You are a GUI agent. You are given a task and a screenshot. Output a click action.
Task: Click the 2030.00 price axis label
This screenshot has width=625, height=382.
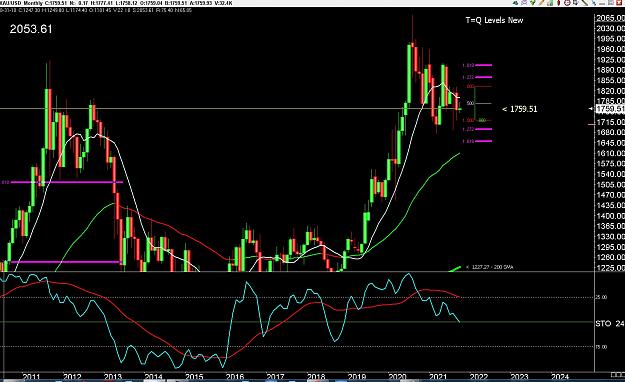(x=610, y=28)
